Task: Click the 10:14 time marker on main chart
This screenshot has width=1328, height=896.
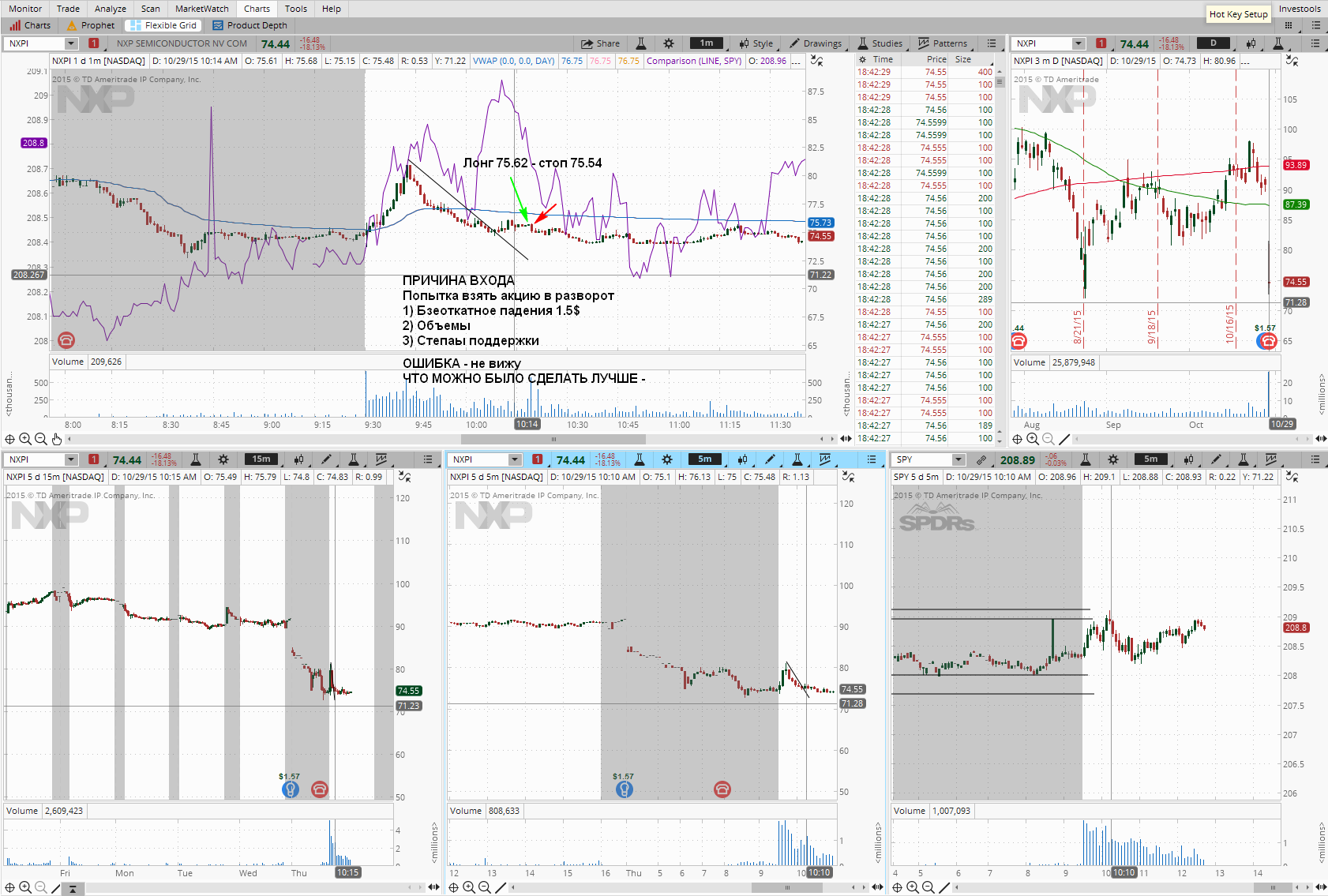Action: tap(527, 425)
